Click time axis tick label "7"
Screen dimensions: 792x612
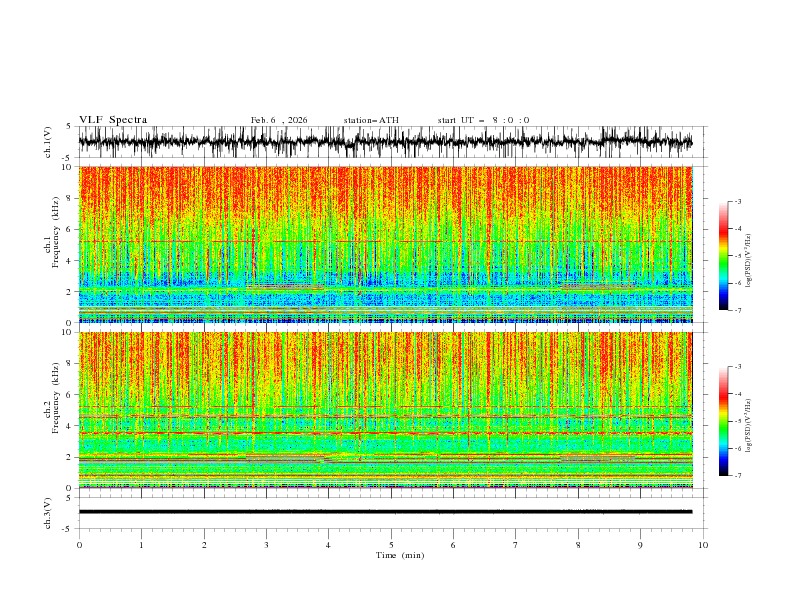516,545
